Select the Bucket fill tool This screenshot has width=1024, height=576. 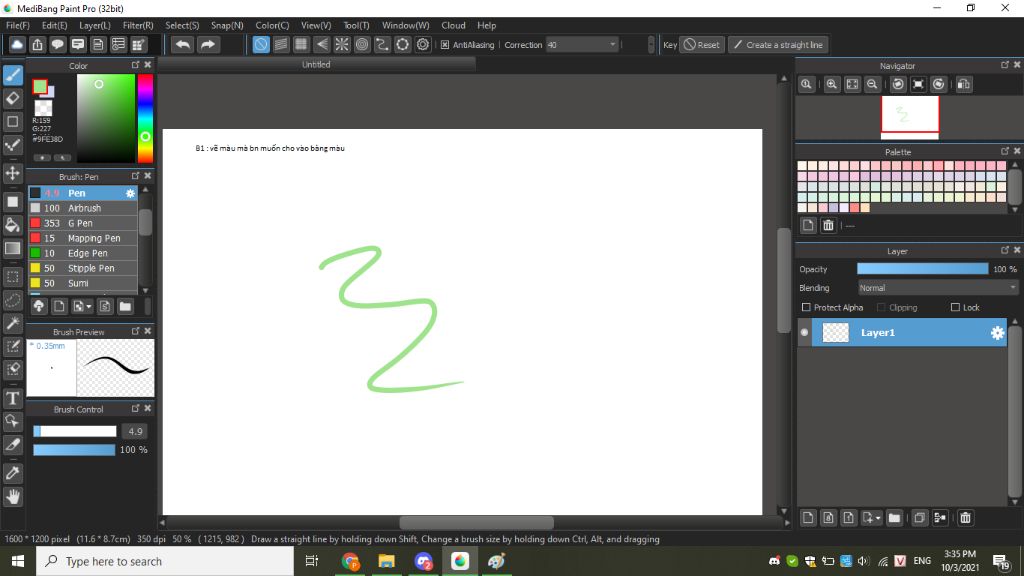[x=12, y=225]
